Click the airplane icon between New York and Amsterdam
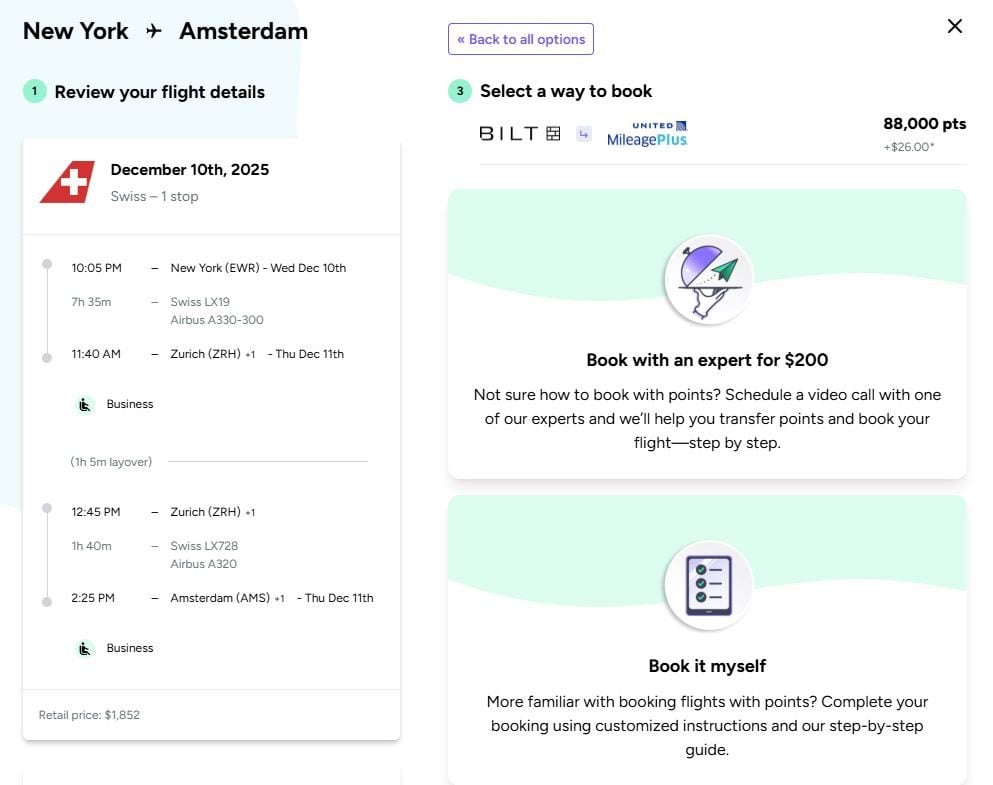This screenshot has height=785, width=993. click(154, 31)
